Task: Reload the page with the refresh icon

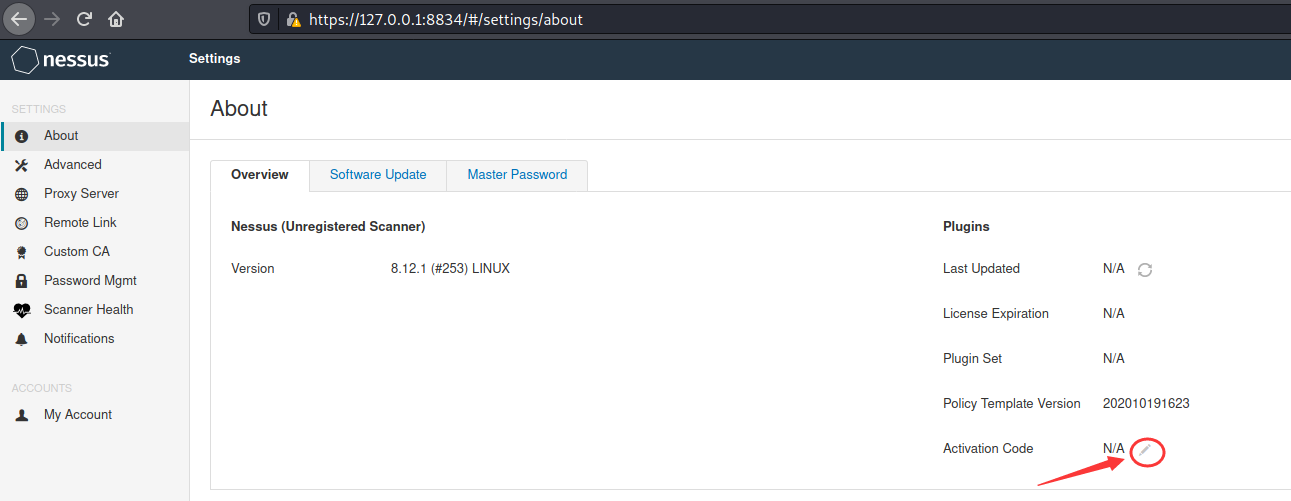Action: point(84,19)
